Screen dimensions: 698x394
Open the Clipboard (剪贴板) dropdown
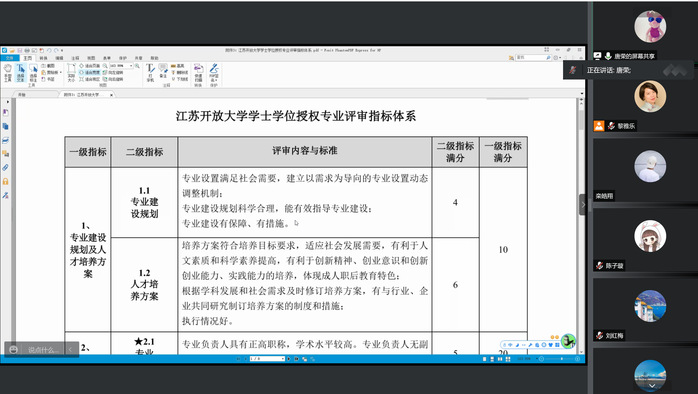[52, 72]
